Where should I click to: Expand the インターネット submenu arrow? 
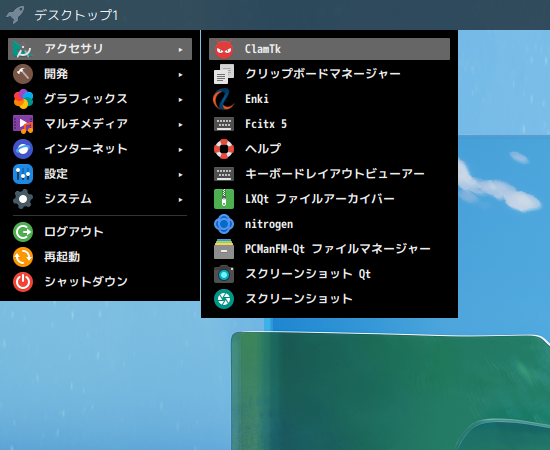tap(180, 149)
